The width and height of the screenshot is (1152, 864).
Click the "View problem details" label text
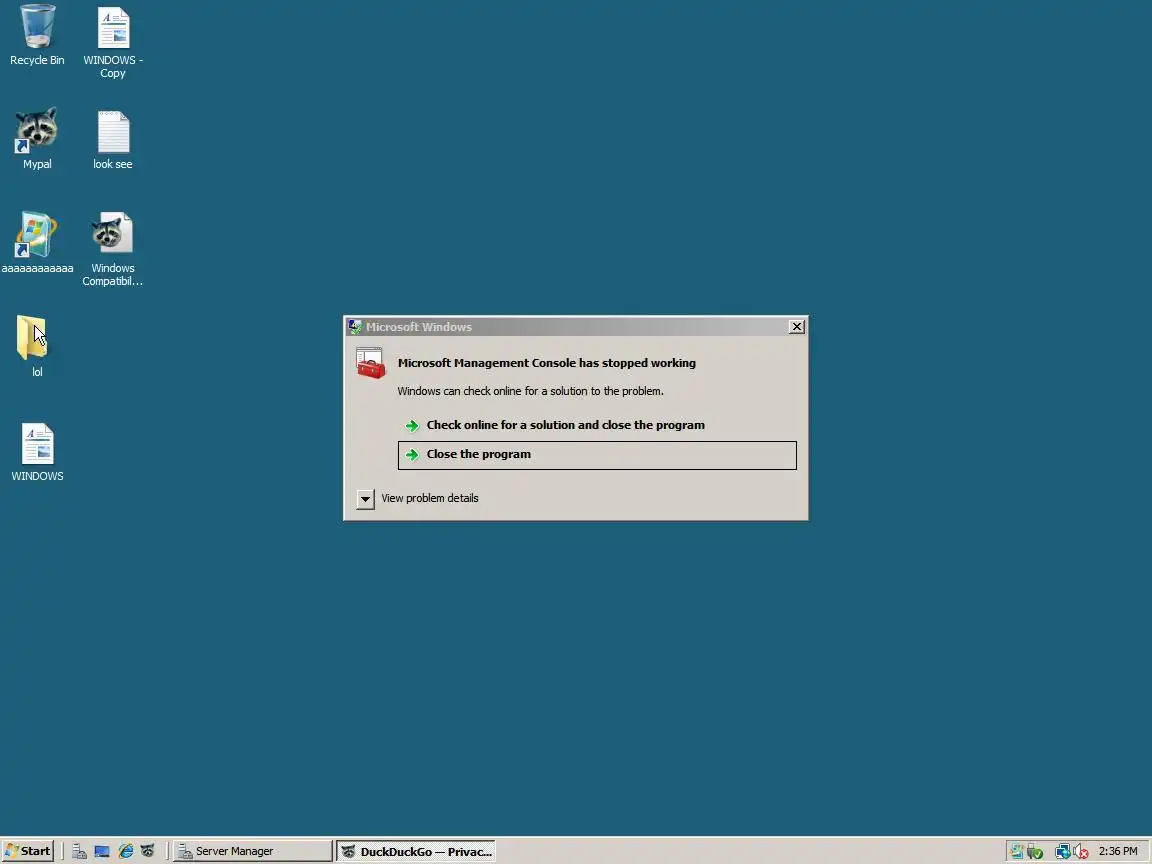430,498
